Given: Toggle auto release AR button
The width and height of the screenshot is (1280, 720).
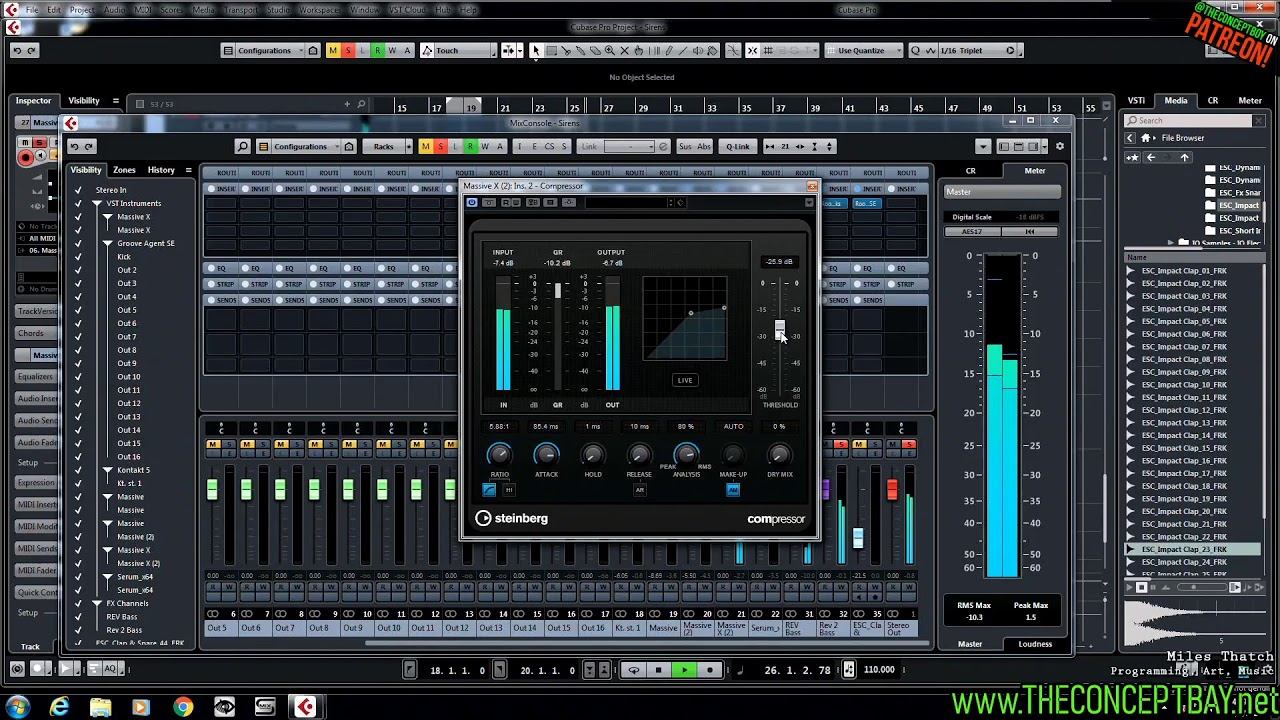Looking at the screenshot, I should point(640,490).
